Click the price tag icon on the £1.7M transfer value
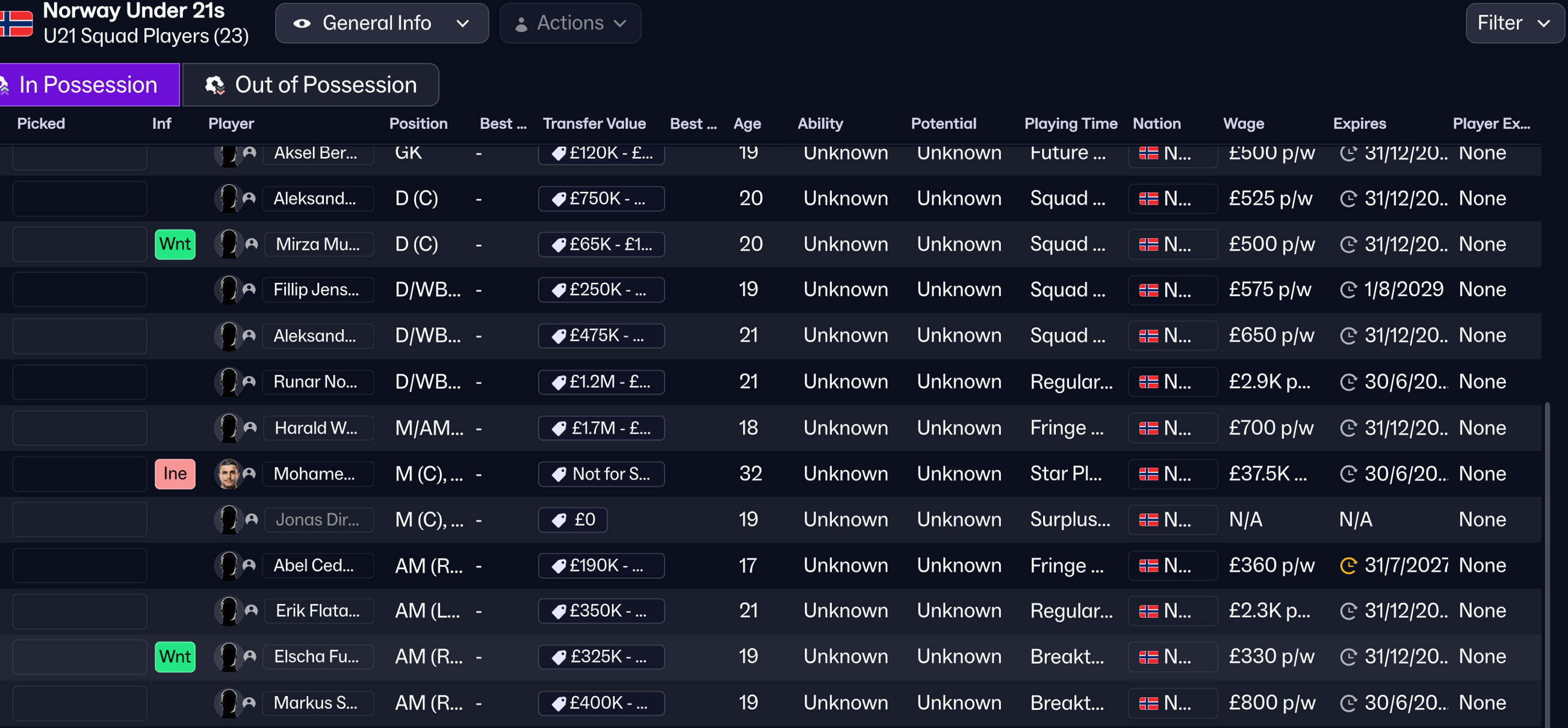The width and height of the screenshot is (1568, 728). [x=558, y=428]
